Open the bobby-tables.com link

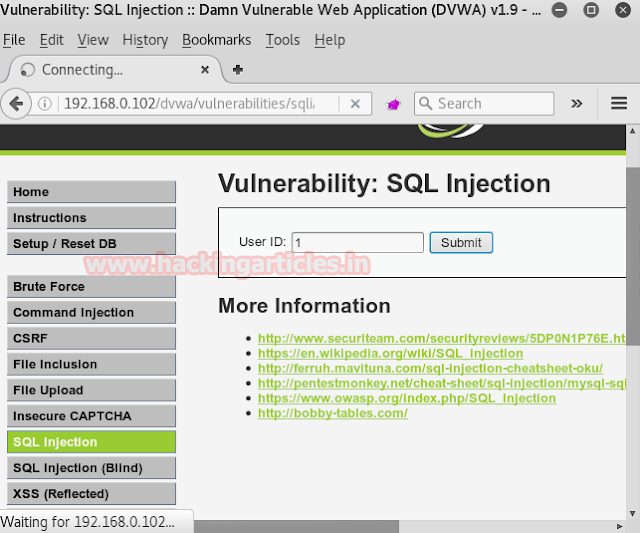333,413
